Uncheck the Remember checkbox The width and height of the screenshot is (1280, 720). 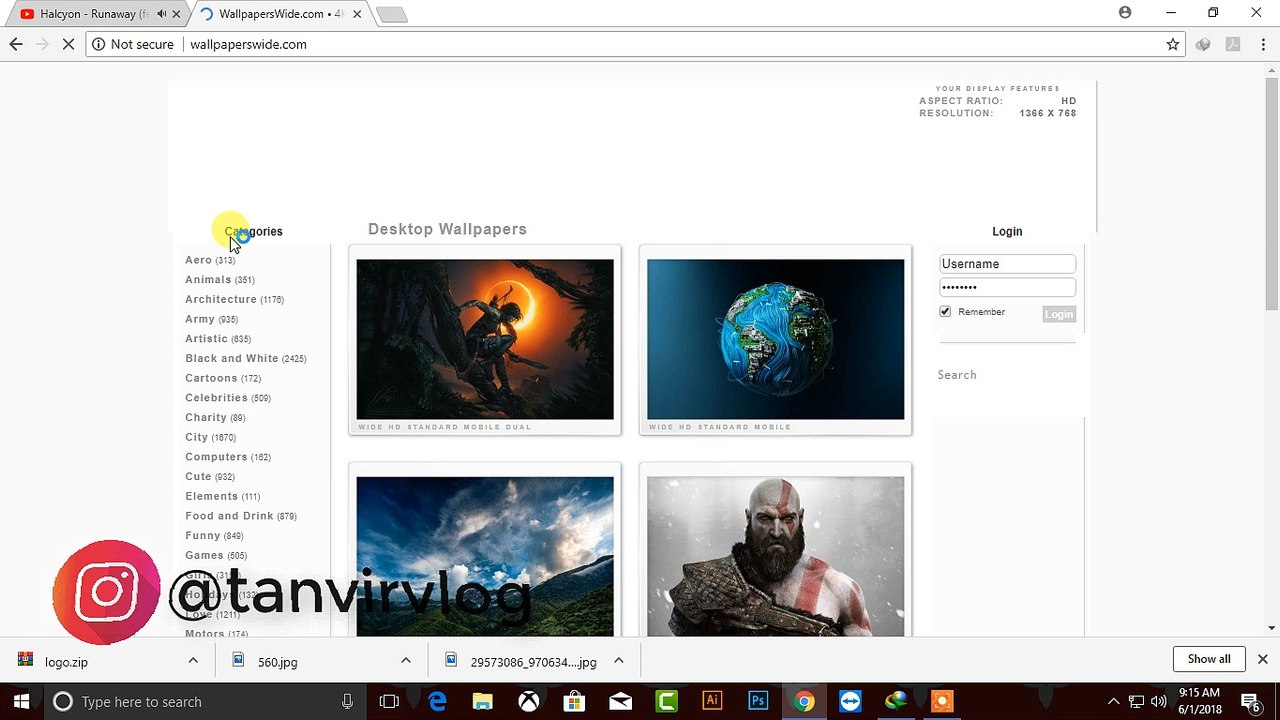945,312
